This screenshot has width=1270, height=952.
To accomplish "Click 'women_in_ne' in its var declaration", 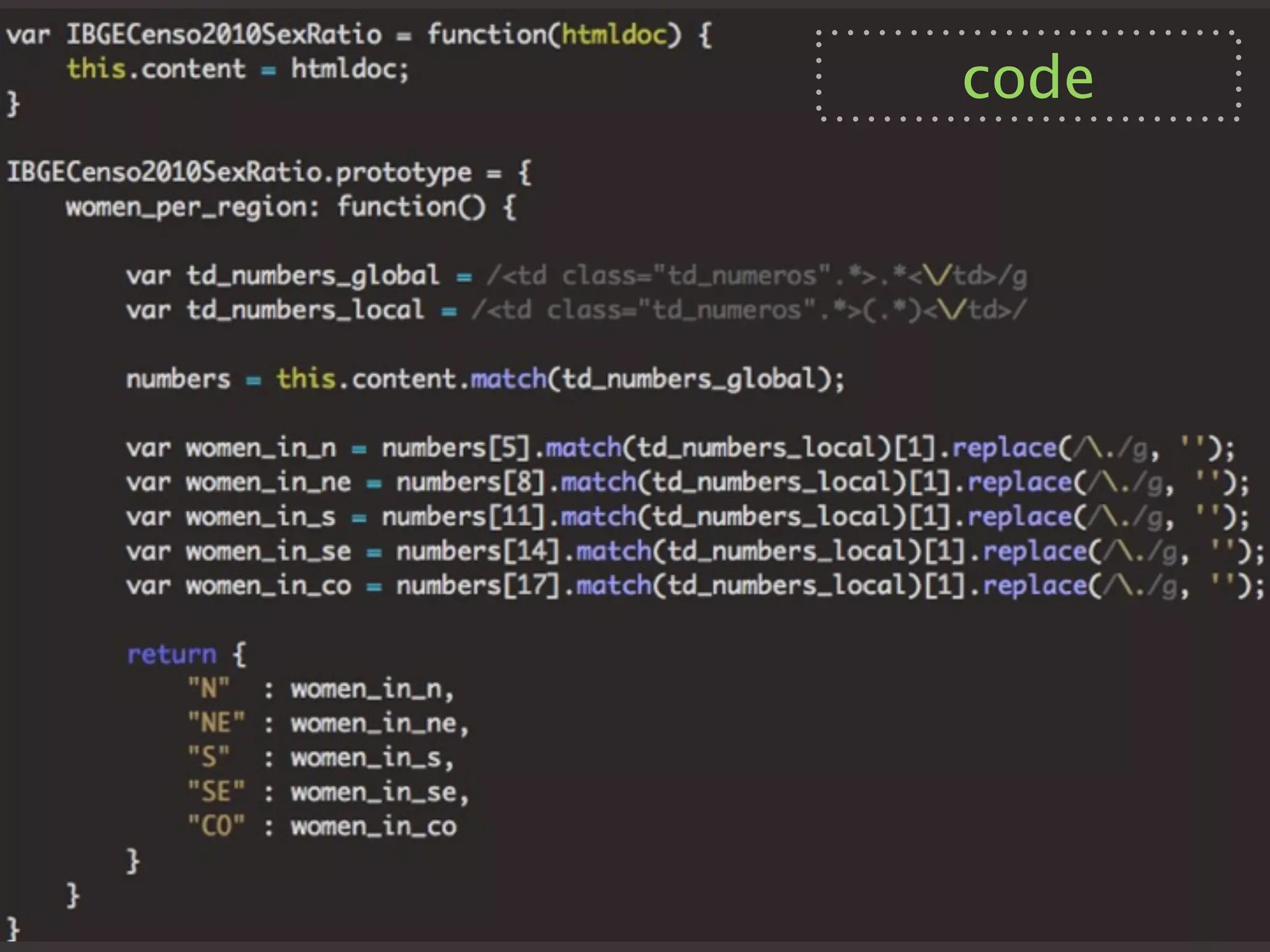I will pyautogui.click(x=269, y=482).
